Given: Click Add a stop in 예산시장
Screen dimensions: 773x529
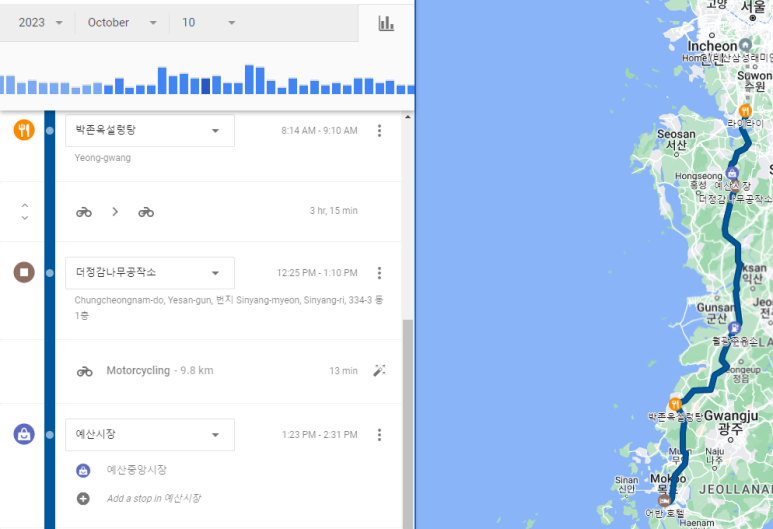Looking at the screenshot, I should click(154, 498).
